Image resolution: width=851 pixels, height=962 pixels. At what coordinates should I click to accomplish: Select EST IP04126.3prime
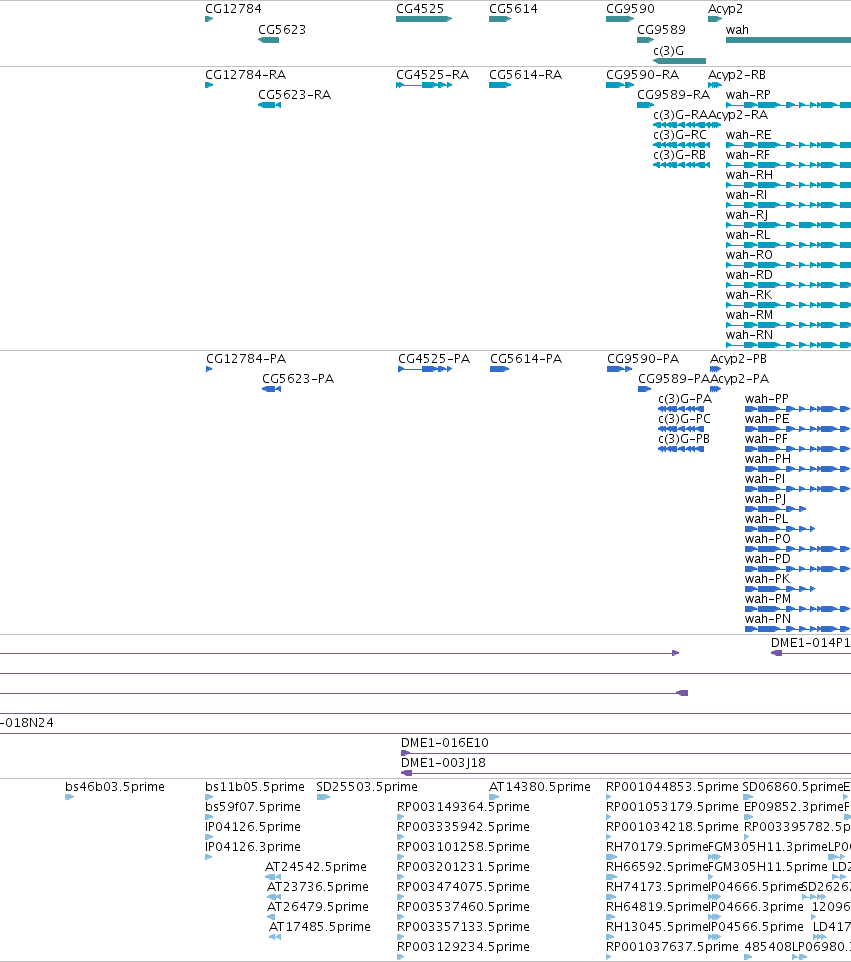[x=253, y=847]
